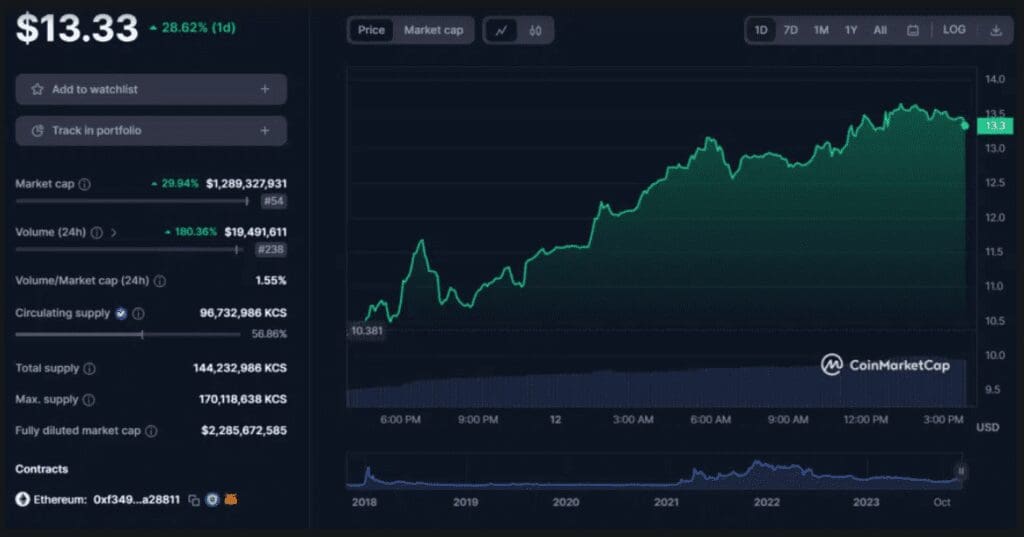Click the $2,285,672,585 diluted cap value
This screenshot has width=1024, height=537.
(244, 431)
